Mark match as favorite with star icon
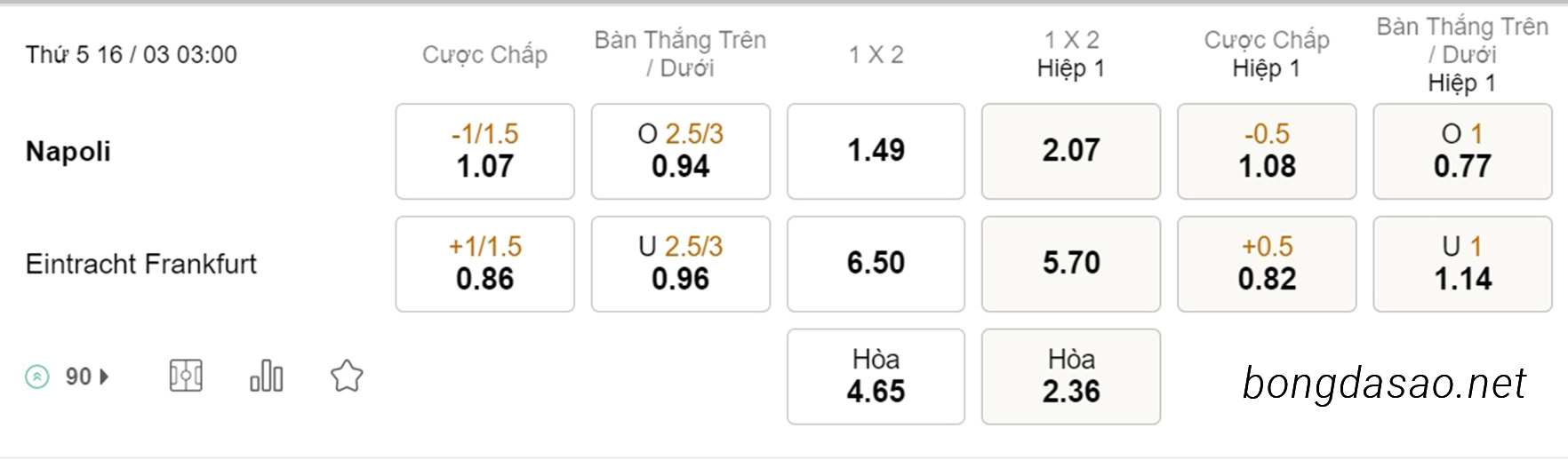The height and width of the screenshot is (460, 1568). (347, 376)
